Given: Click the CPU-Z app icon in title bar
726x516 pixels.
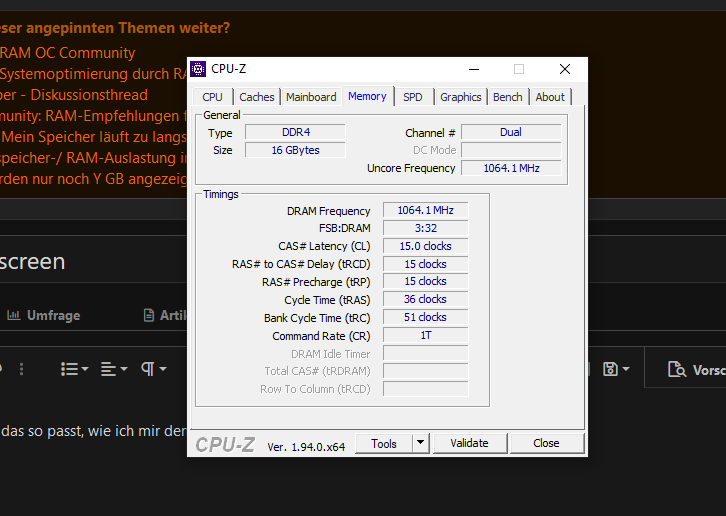Looking at the screenshot, I should coord(198,69).
